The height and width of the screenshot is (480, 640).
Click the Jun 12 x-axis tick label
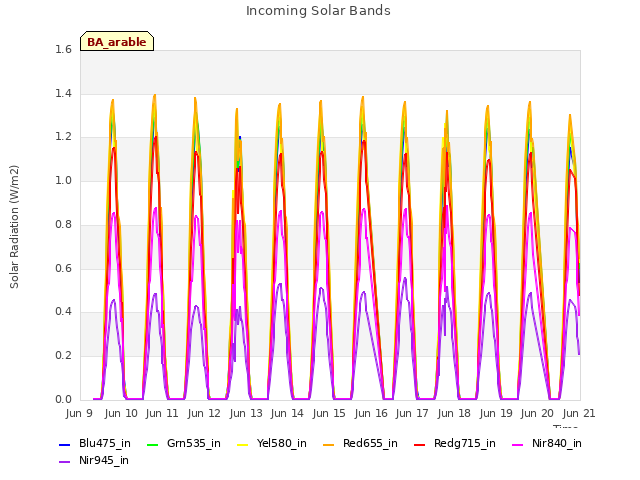pyautogui.click(x=204, y=413)
